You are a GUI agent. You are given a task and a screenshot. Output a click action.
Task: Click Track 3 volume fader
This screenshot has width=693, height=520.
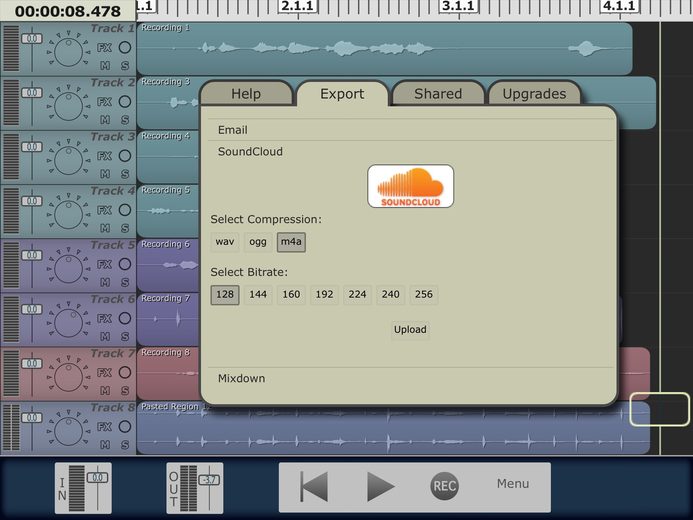pyautogui.click(x=32, y=147)
